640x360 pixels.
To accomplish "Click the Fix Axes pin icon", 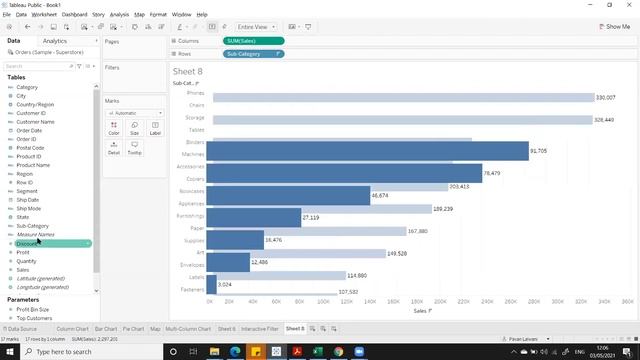I will tap(224, 27).
